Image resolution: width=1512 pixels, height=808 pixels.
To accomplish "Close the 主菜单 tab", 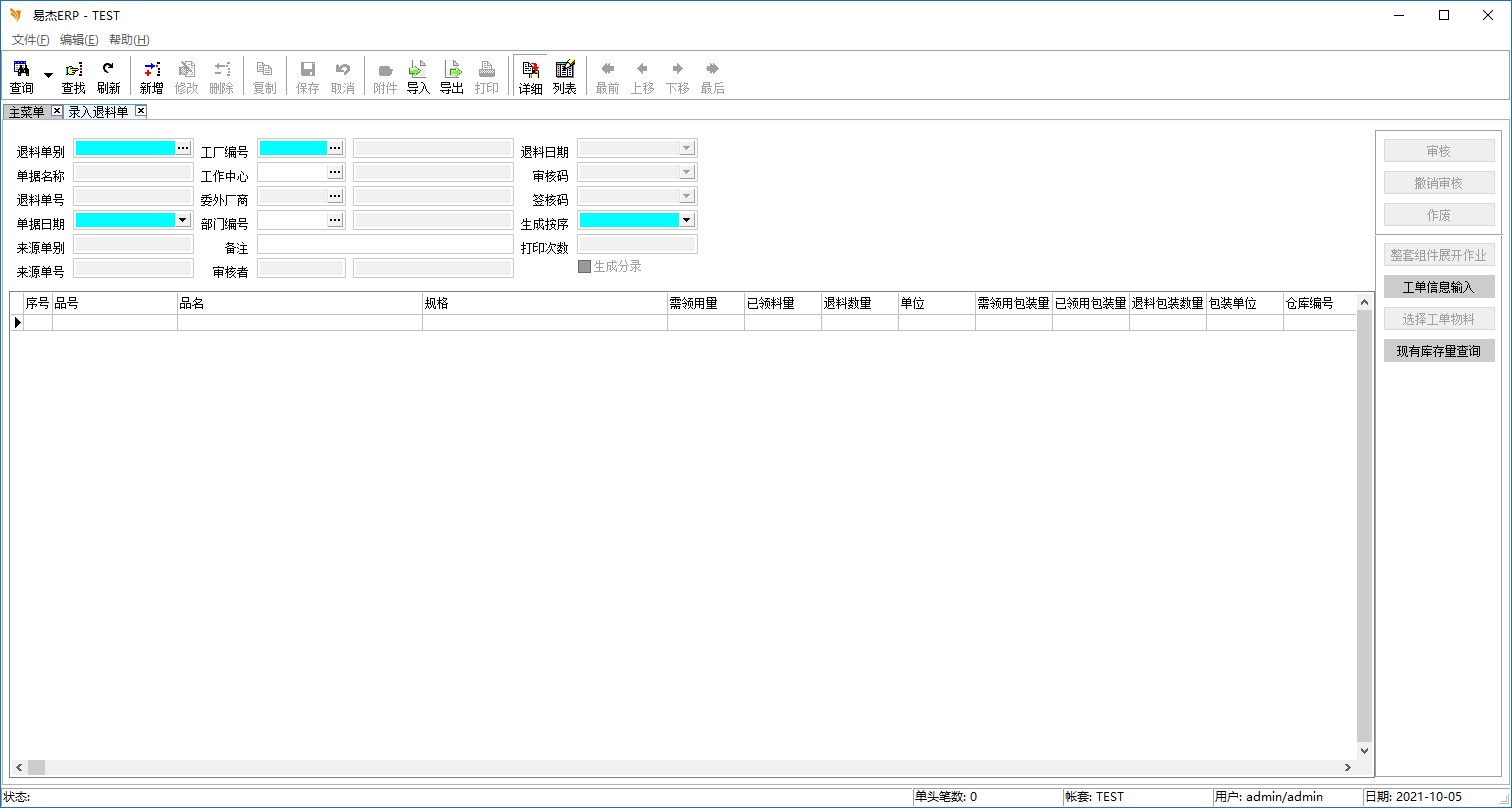I will [x=56, y=111].
